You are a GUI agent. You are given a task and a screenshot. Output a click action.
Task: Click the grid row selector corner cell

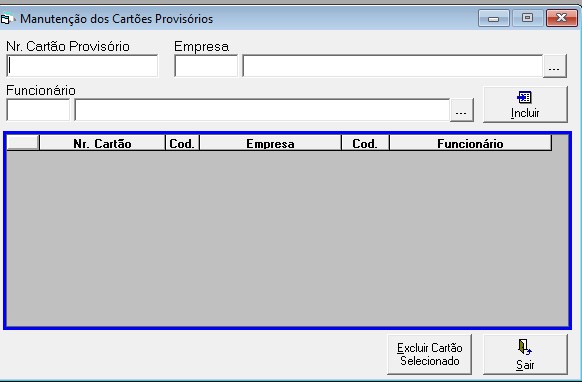(x=23, y=143)
